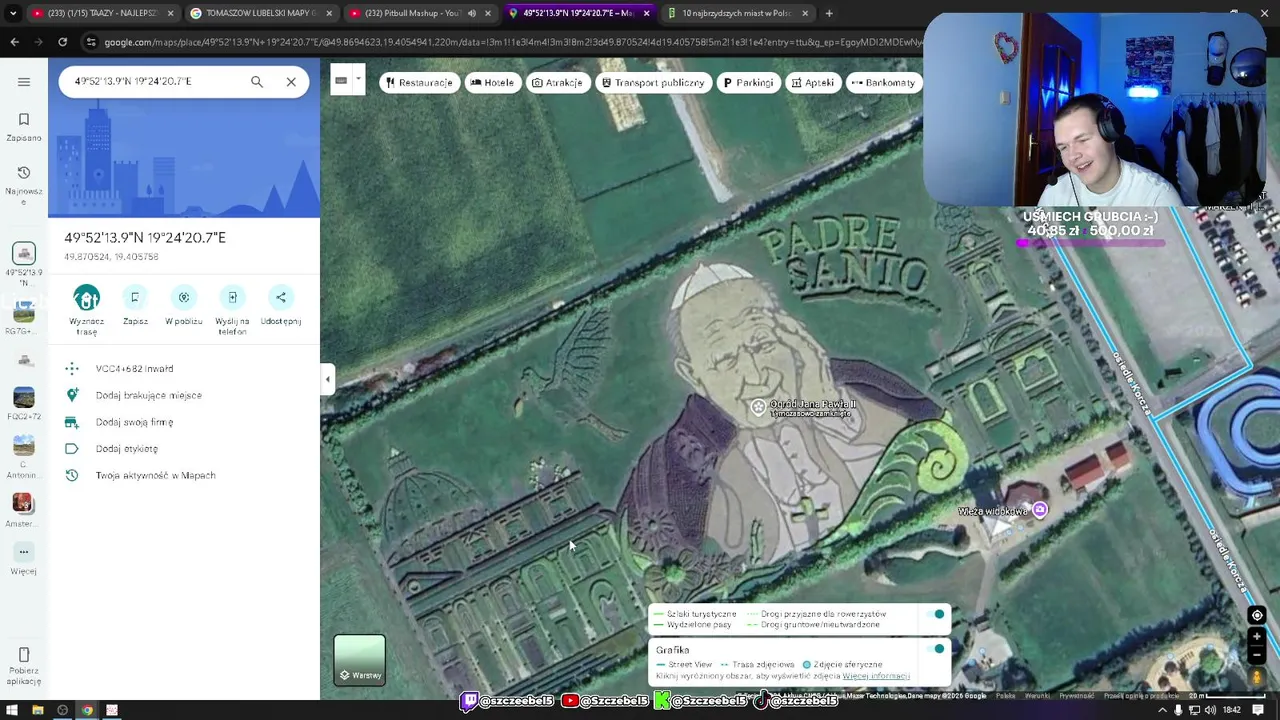The width and height of the screenshot is (1280, 720).
Task: Open Twoja aktywność w Mapach
Action: [x=155, y=475]
